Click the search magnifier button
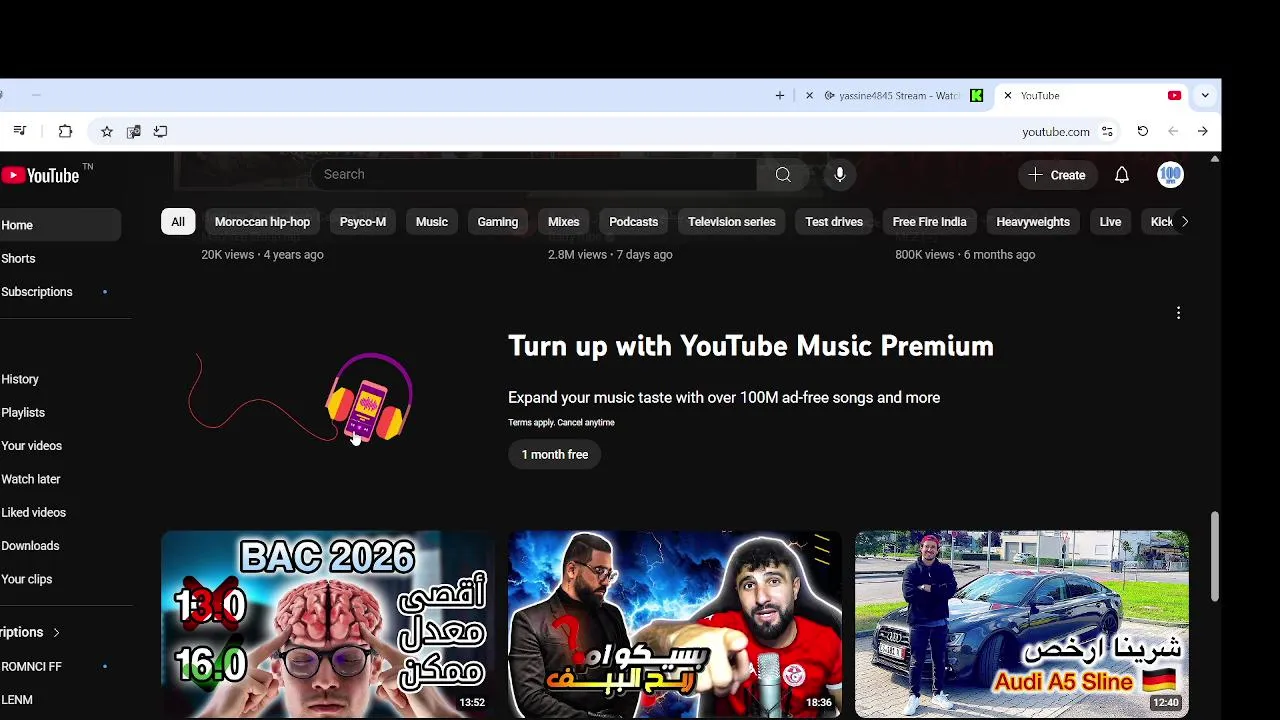This screenshot has width=1280, height=720. (x=783, y=175)
